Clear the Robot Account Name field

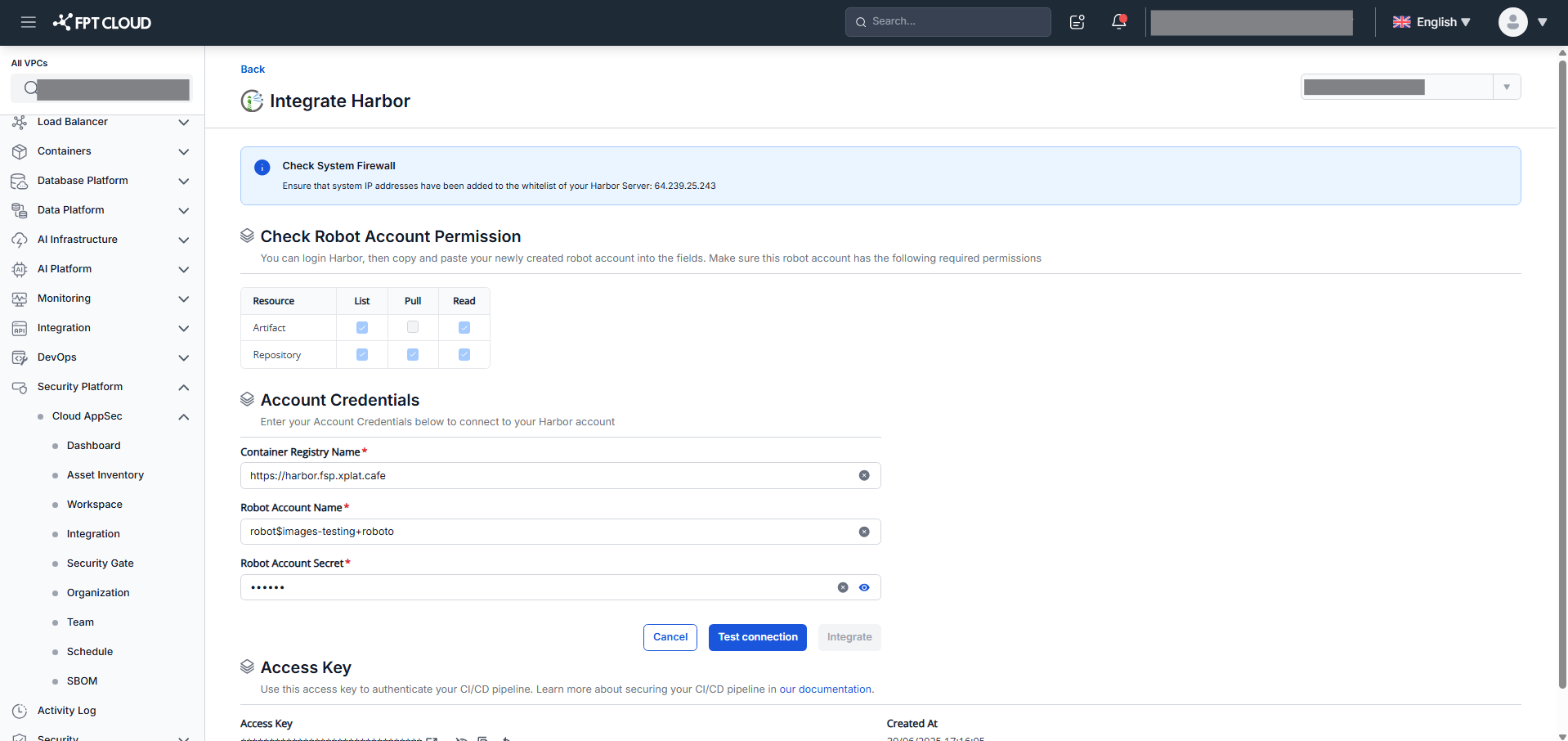click(864, 532)
